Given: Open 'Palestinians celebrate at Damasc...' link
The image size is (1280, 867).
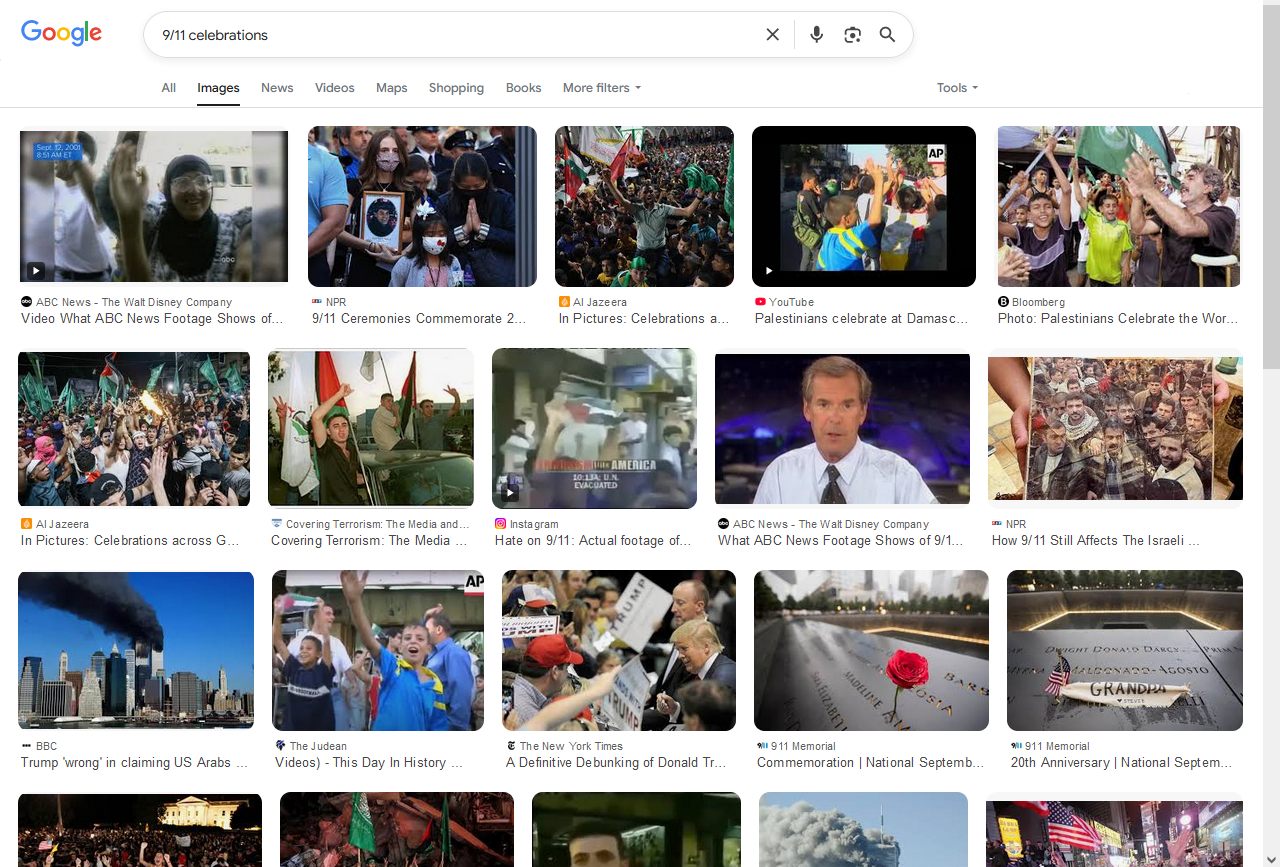Looking at the screenshot, I should (862, 319).
